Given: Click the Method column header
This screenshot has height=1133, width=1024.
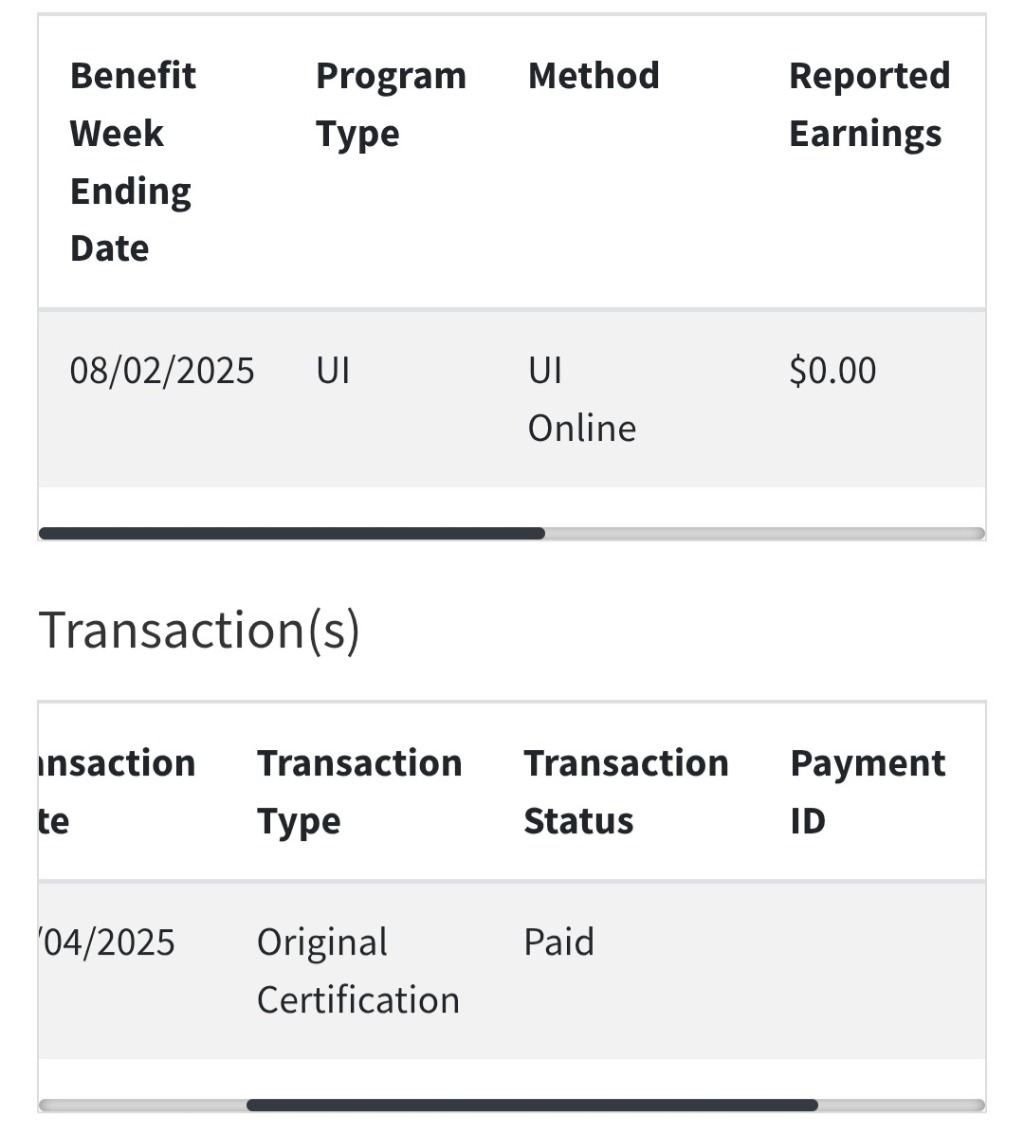Looking at the screenshot, I should point(593,76).
